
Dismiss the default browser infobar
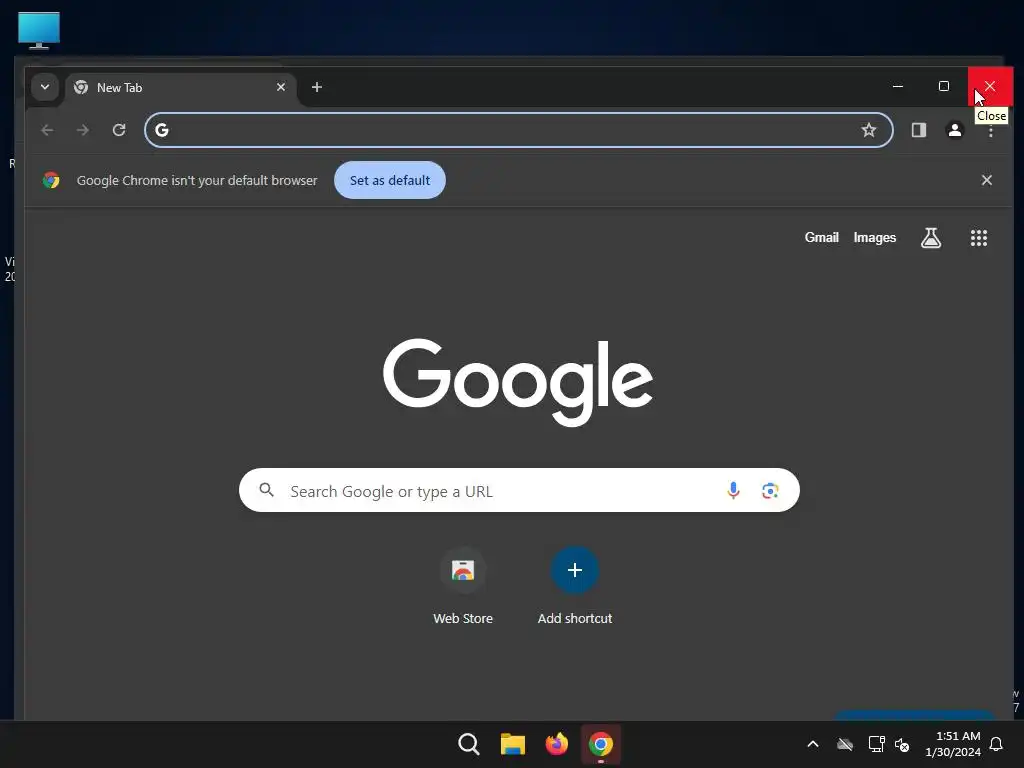pos(987,180)
